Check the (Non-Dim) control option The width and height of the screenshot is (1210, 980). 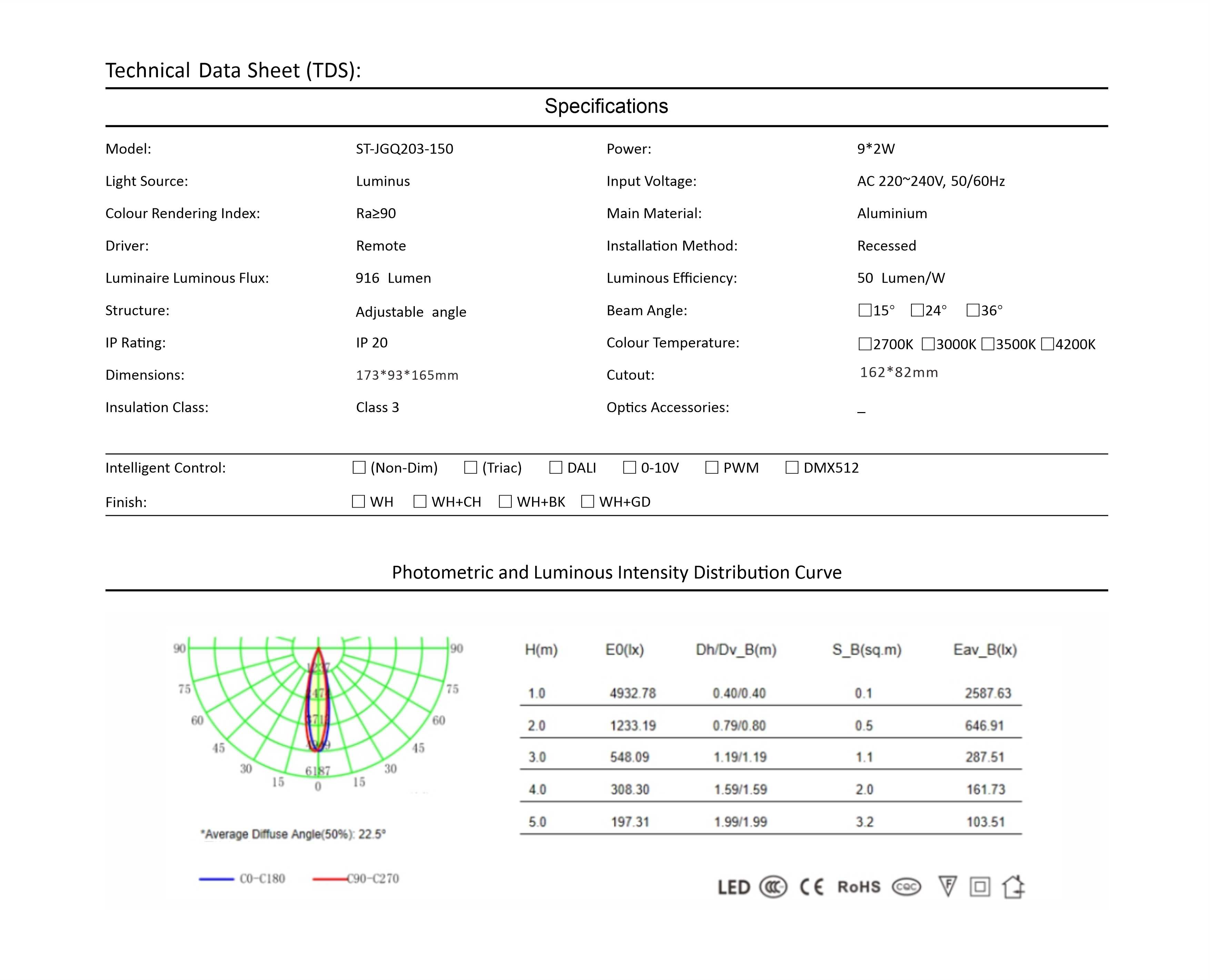359,468
